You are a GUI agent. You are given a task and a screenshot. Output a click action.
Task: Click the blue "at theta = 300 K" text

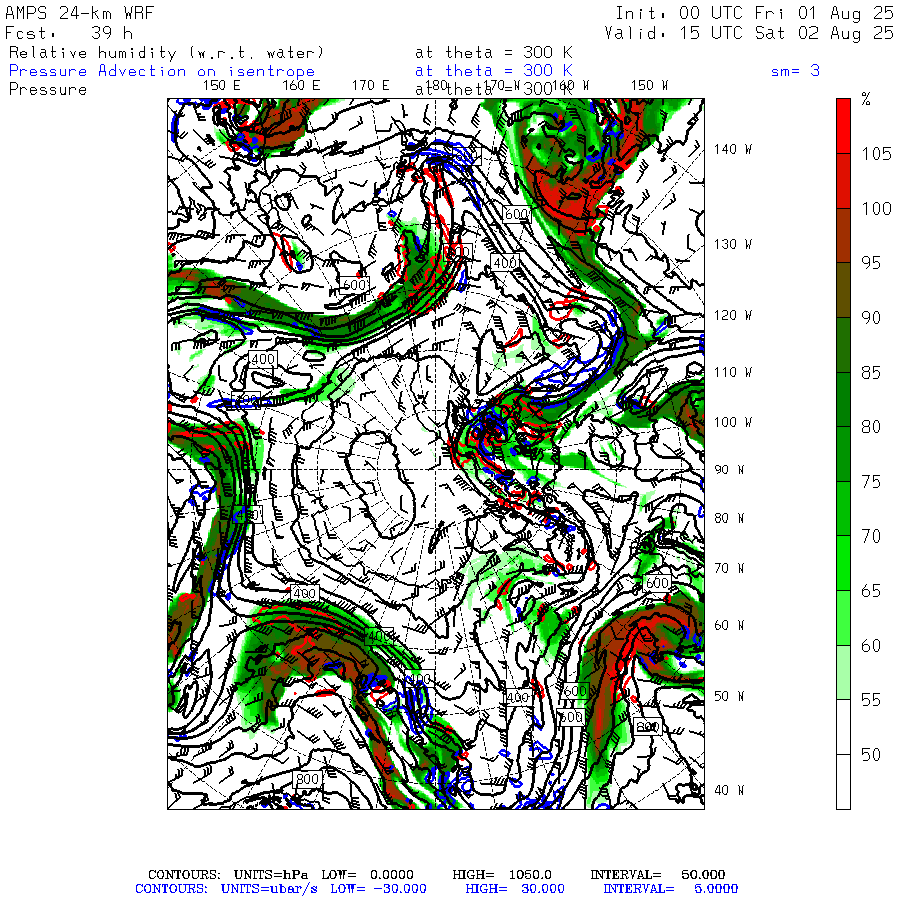pos(494,71)
